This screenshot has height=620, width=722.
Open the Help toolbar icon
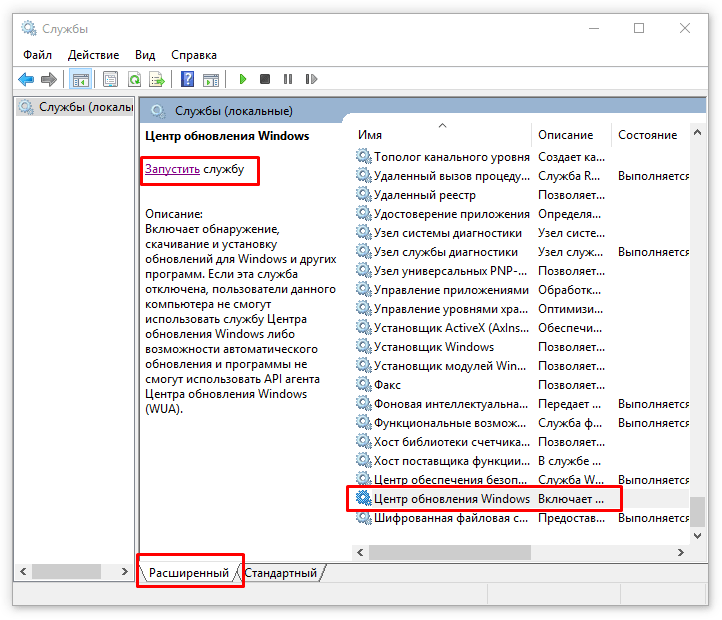(x=187, y=79)
